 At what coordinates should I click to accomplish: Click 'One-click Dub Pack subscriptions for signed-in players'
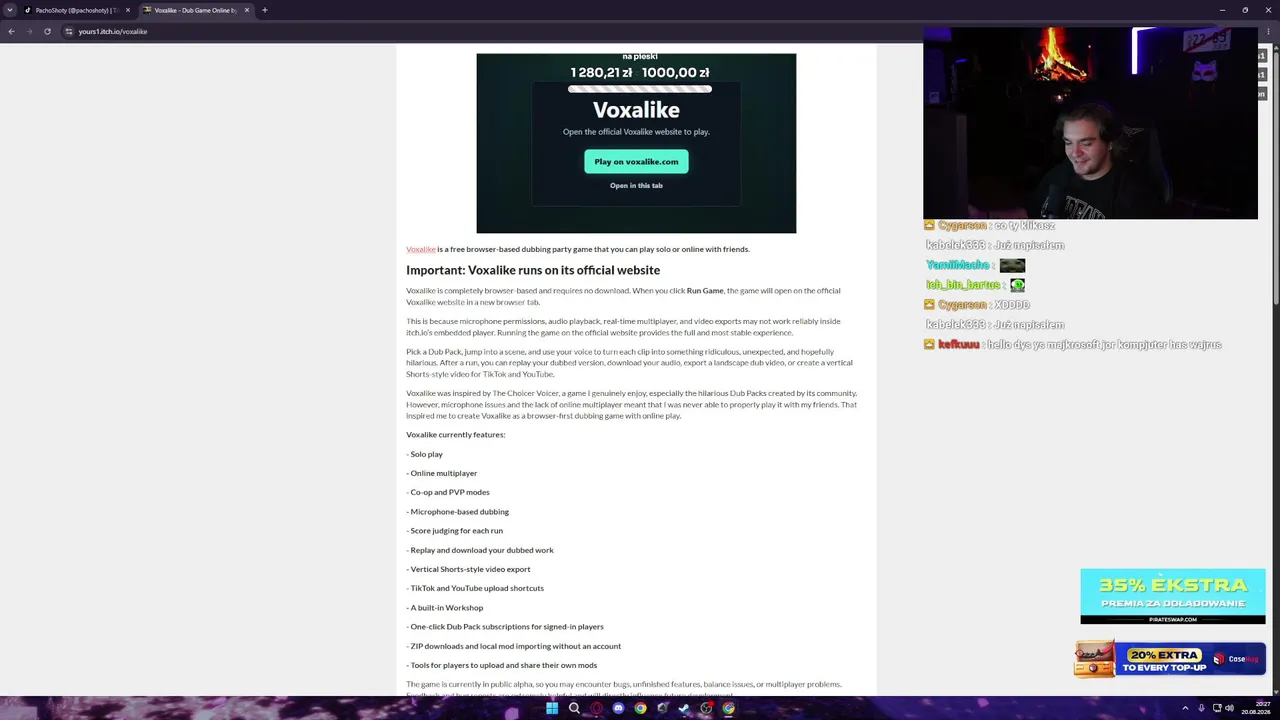click(505, 627)
